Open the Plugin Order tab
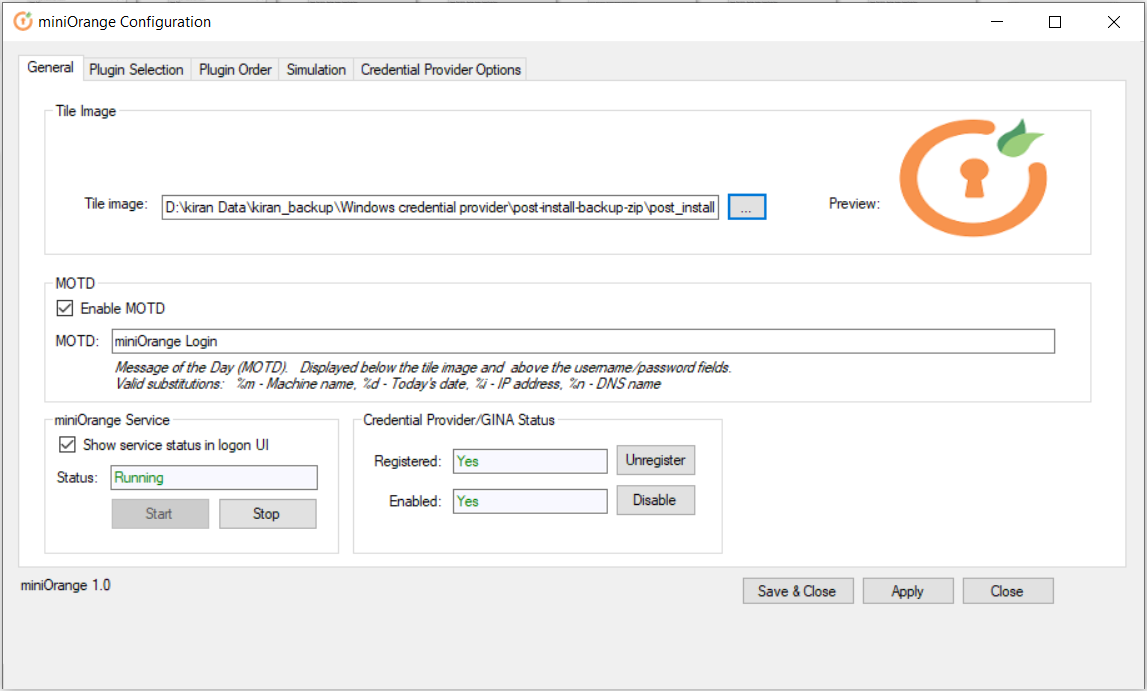1147x691 pixels. [235, 69]
